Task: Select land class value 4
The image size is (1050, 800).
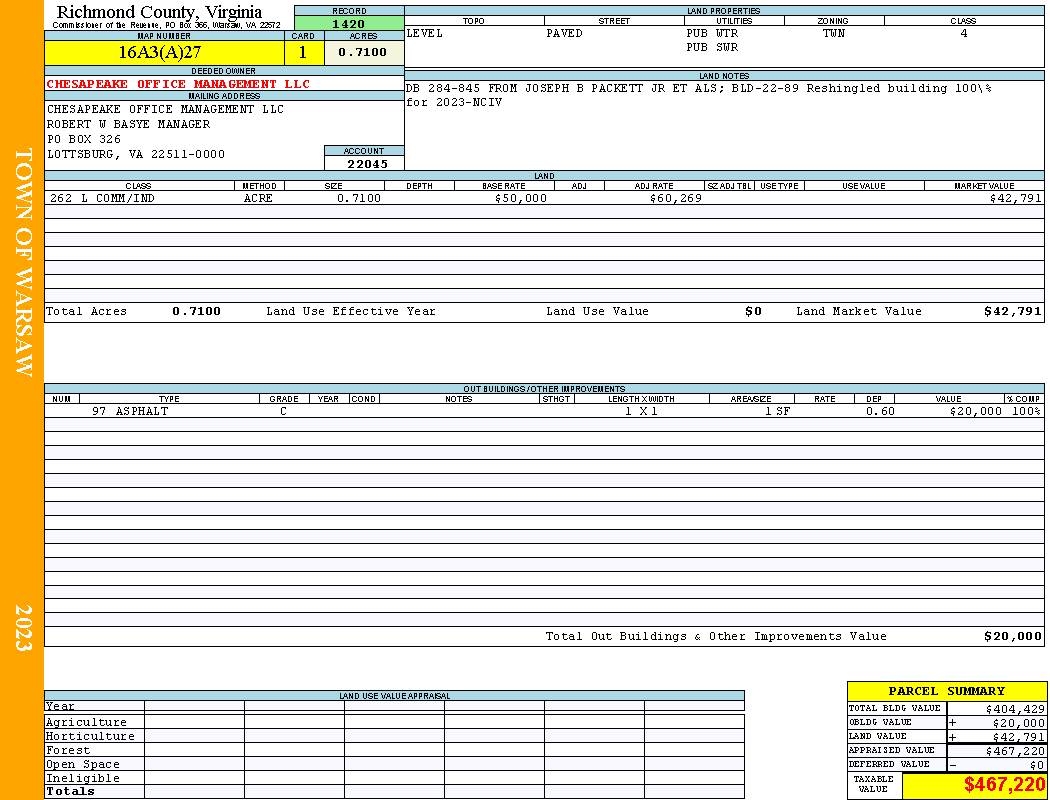Action: pos(964,33)
